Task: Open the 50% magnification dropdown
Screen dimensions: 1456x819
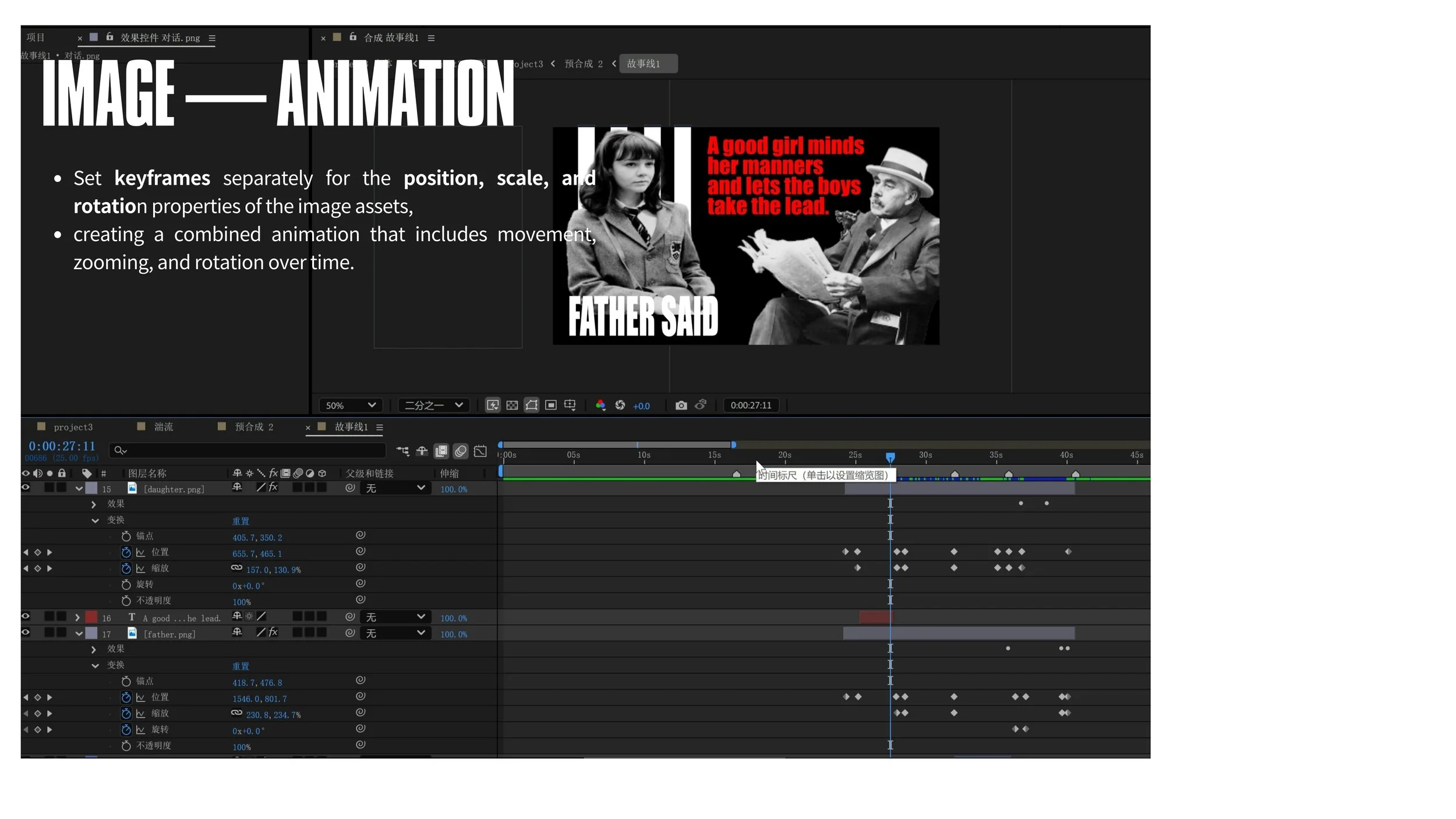Action: click(351, 405)
